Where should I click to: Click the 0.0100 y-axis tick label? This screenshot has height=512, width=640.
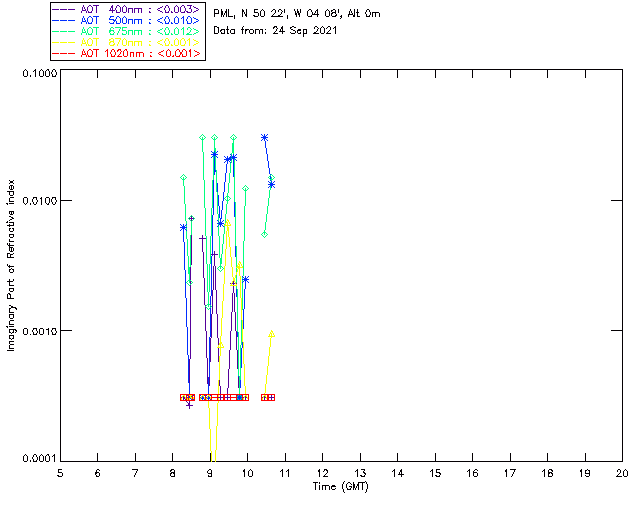click(x=37, y=202)
